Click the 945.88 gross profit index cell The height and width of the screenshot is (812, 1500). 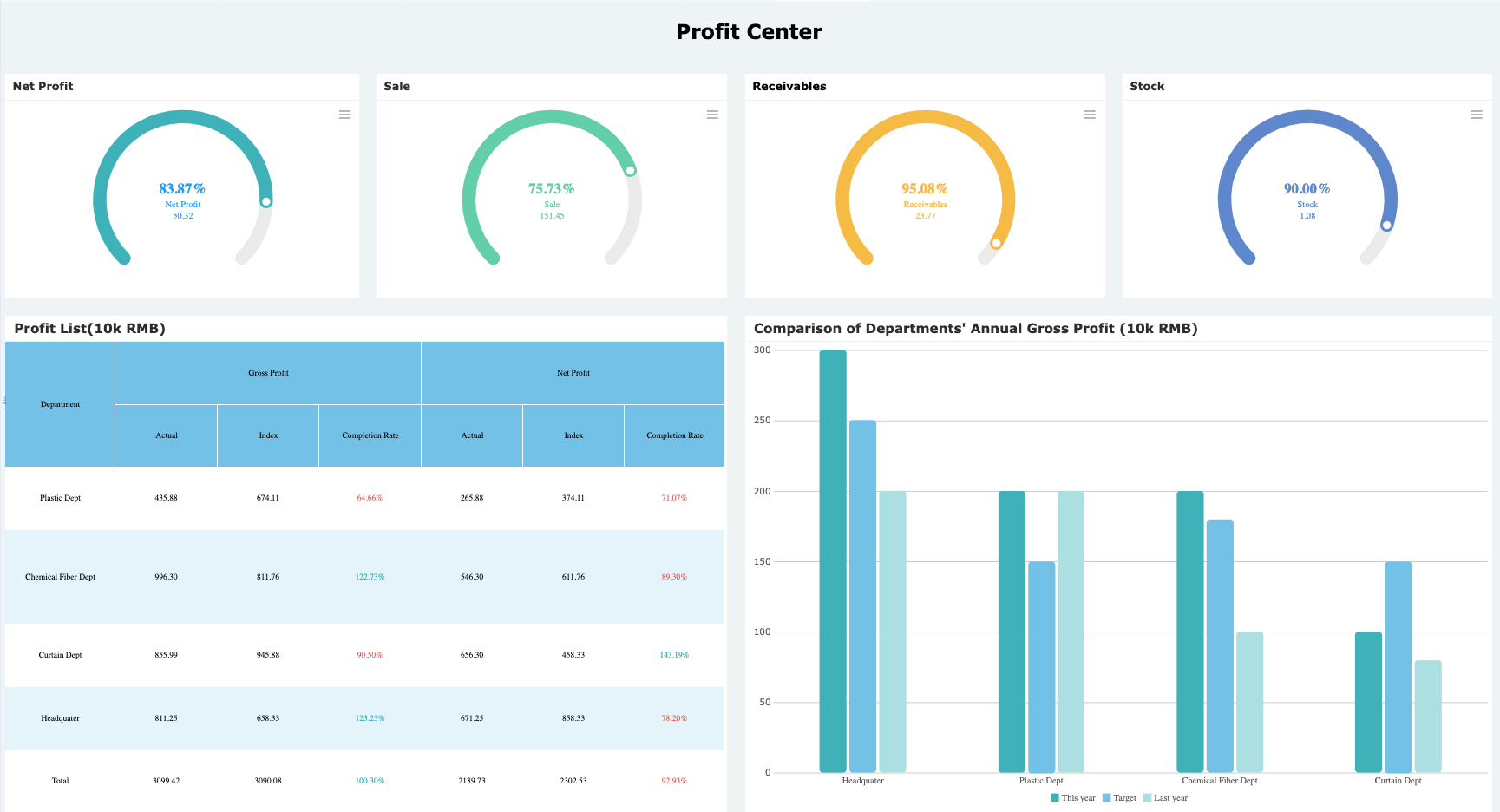(x=268, y=655)
